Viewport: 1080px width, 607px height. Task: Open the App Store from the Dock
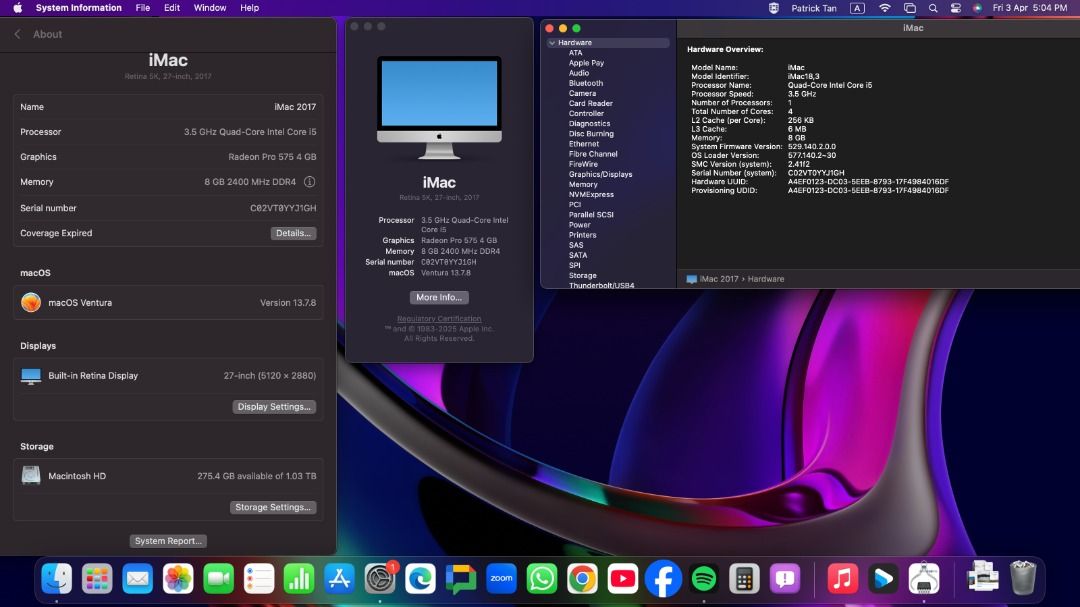(340, 578)
